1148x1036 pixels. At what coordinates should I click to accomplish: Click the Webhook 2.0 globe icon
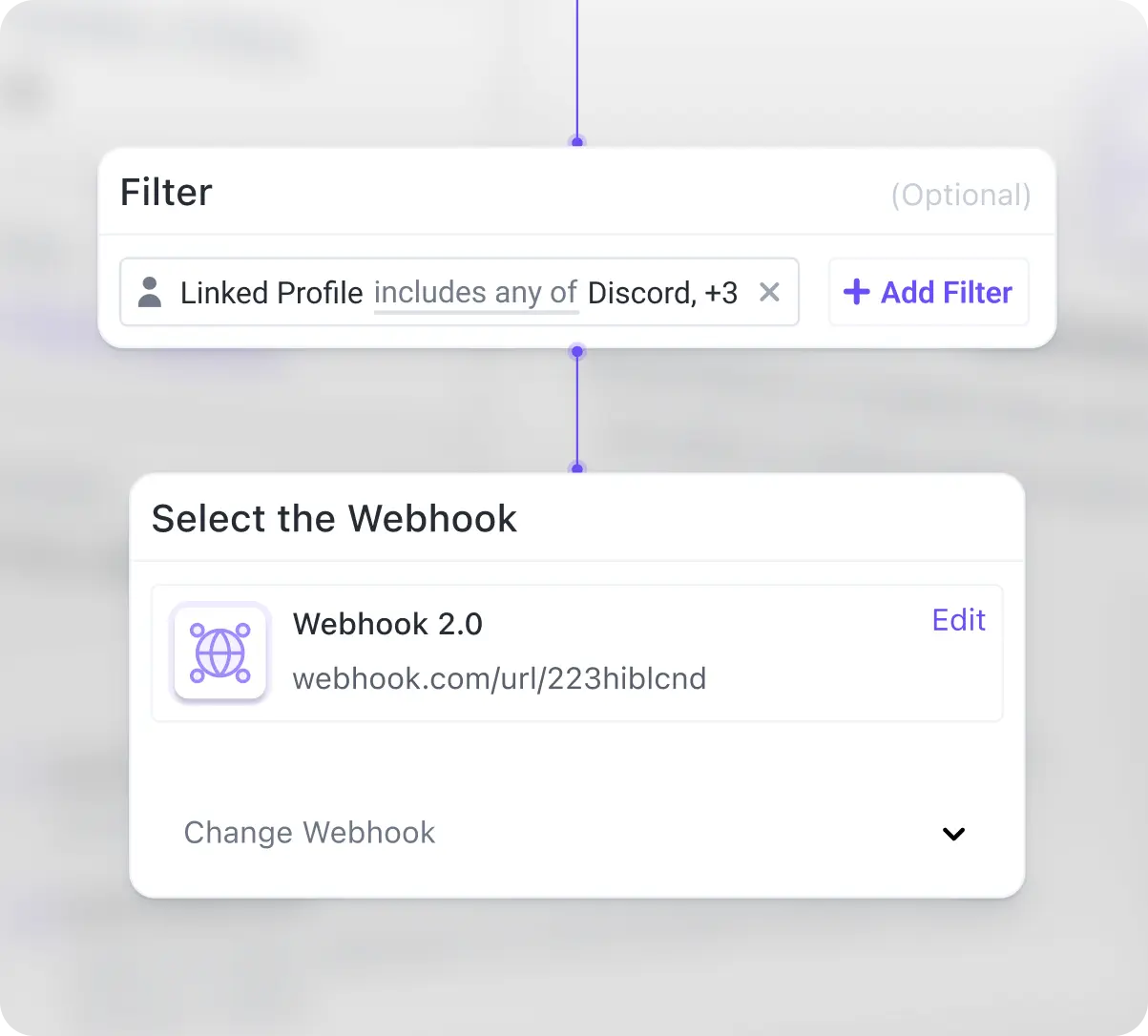click(220, 653)
